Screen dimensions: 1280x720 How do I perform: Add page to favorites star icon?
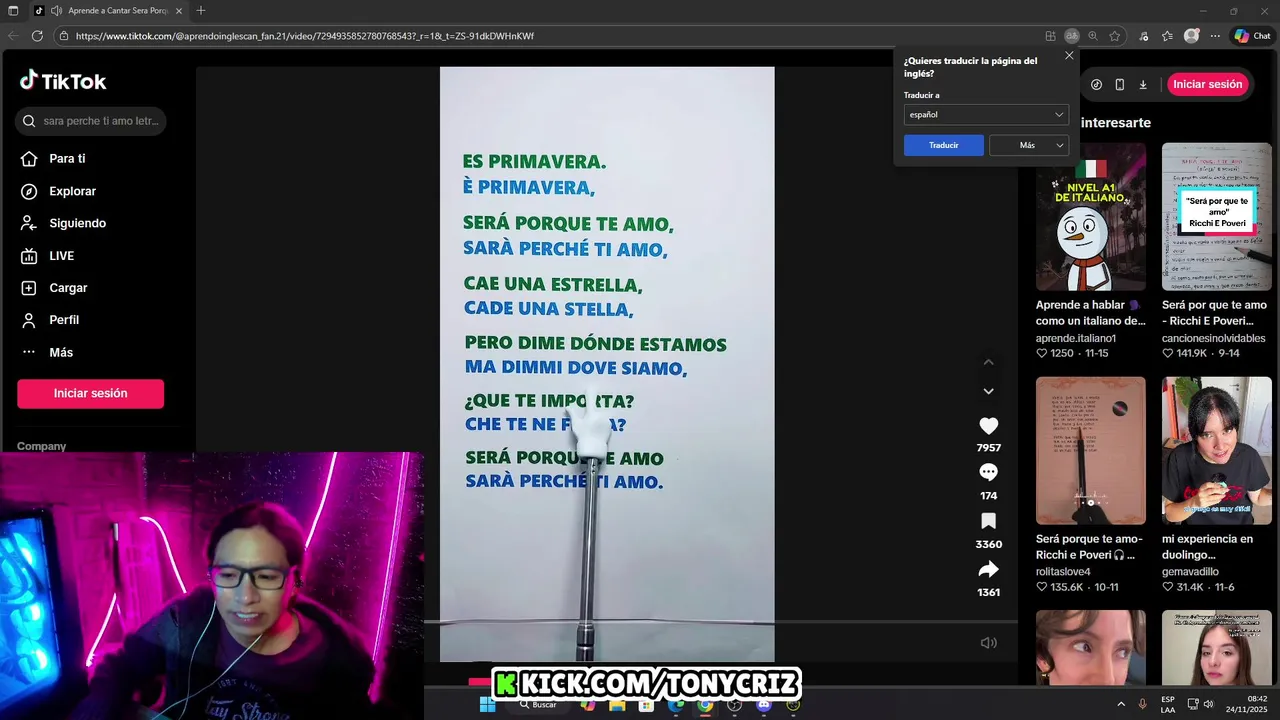coord(1115,36)
